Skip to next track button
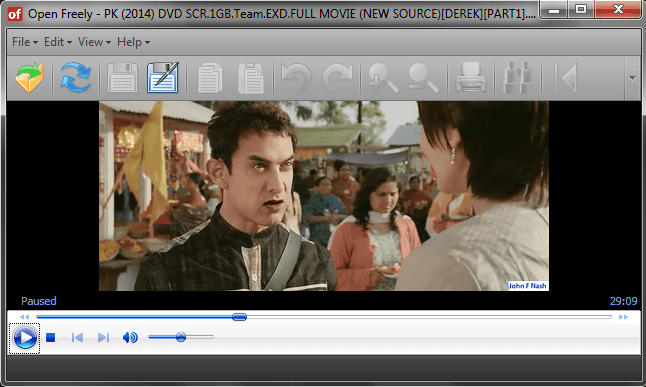 (x=103, y=338)
